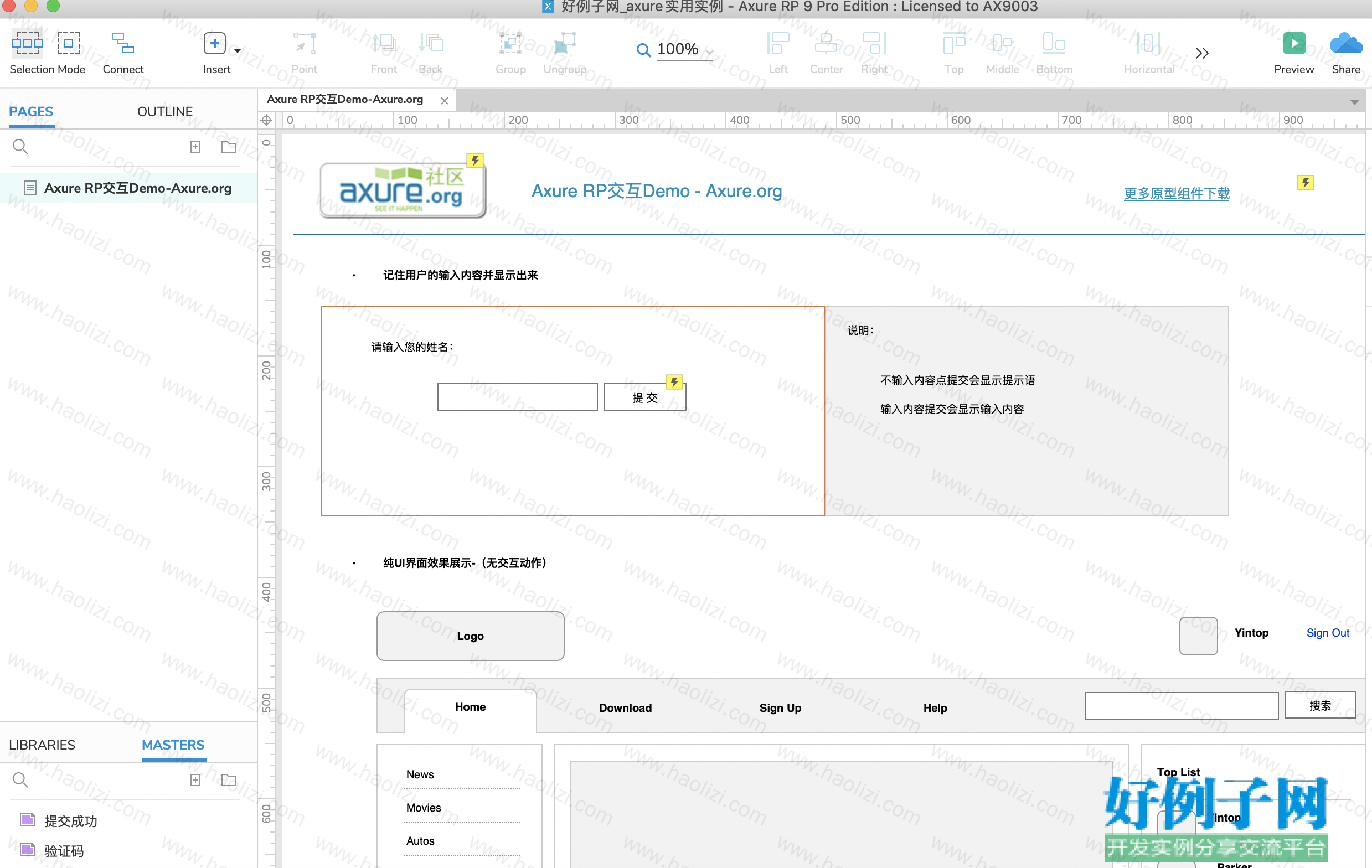The width and height of the screenshot is (1372, 868).
Task: Select the contained Selection Mode icon
Action: click(68, 43)
